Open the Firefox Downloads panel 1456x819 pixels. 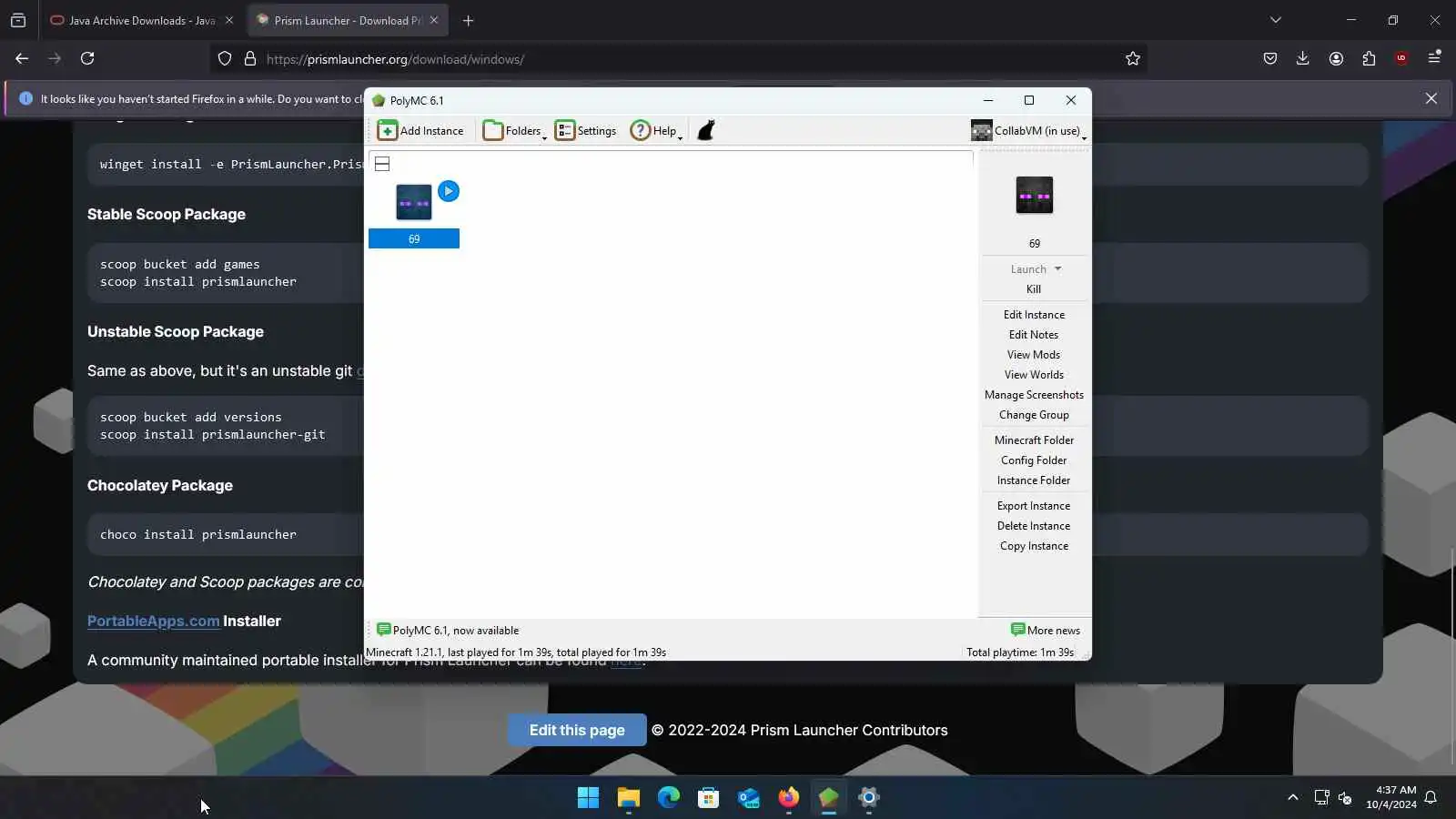click(1303, 58)
